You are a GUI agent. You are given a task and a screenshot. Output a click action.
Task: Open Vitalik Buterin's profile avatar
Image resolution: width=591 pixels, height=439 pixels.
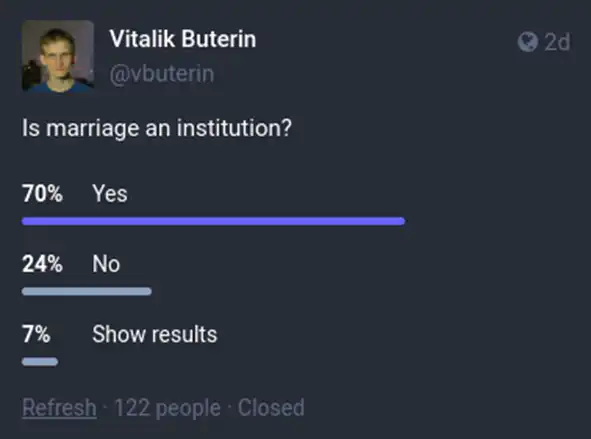(x=58, y=56)
